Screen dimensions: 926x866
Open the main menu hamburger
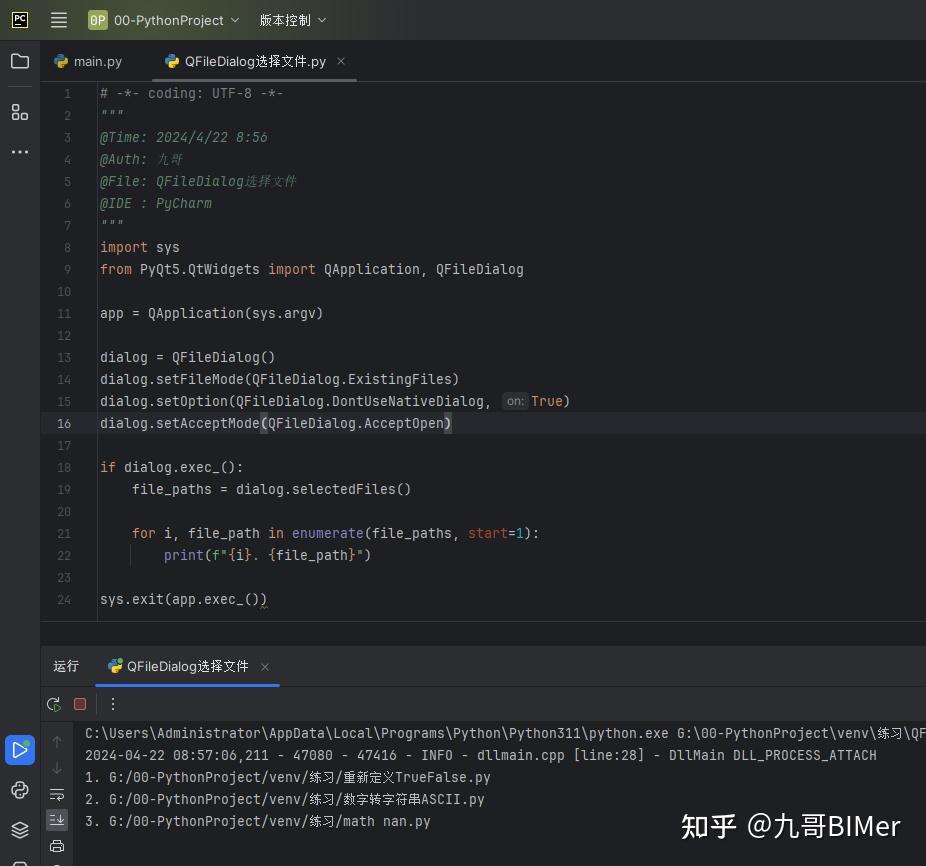tap(59, 20)
